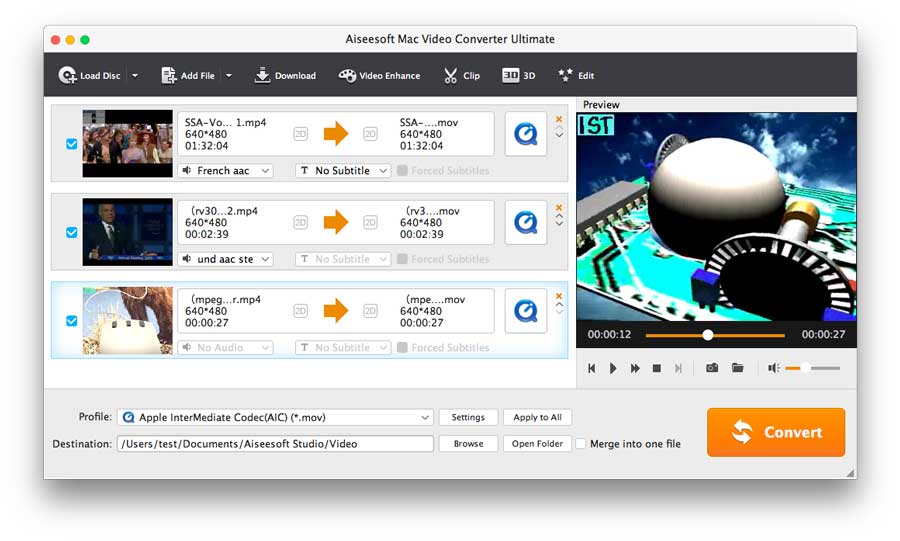This screenshot has height=541, width=900.
Task: Remove (rv30...2.mp4 with its orange X
Action: (x=559, y=208)
